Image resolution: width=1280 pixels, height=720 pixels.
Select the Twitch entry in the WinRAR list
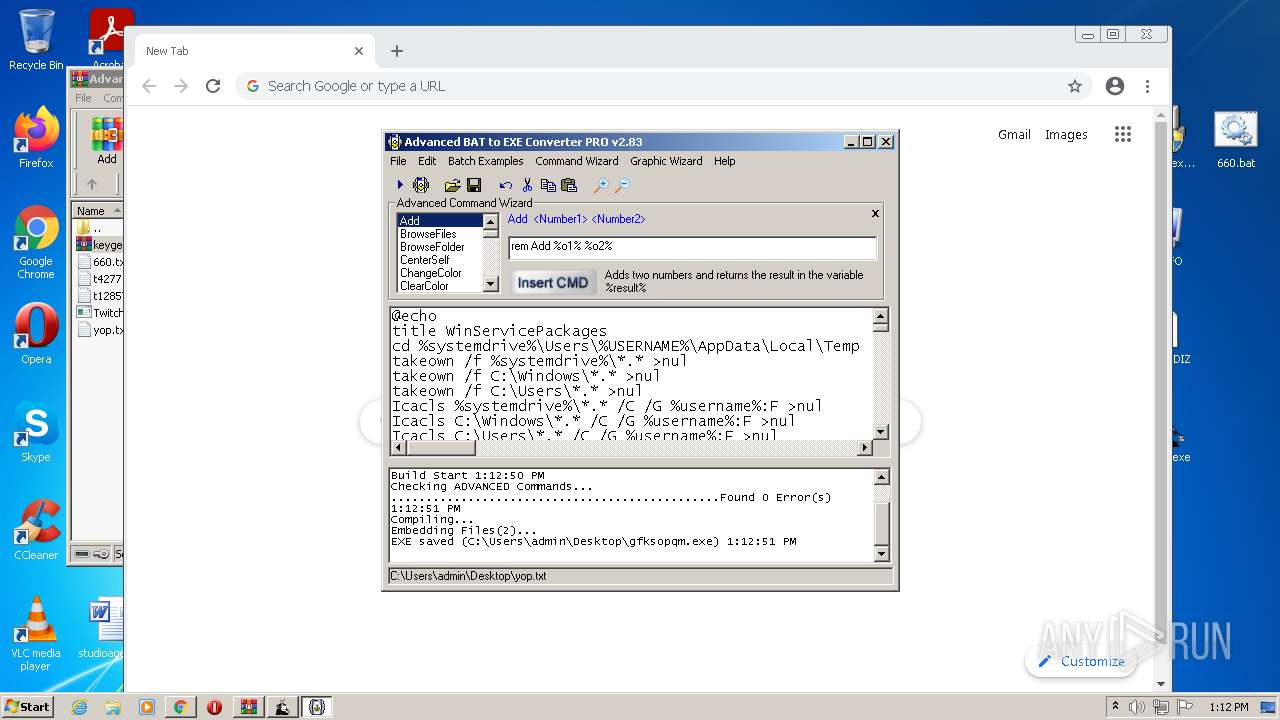[x=100, y=313]
